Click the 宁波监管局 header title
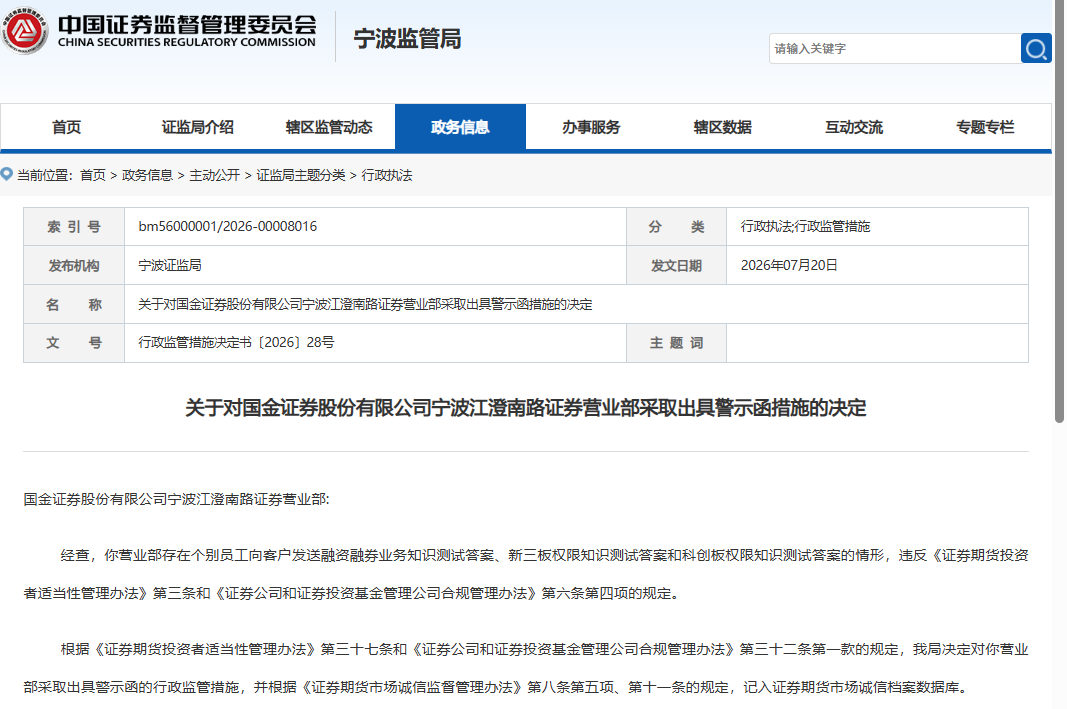This screenshot has width=1067, height=709. (x=407, y=39)
